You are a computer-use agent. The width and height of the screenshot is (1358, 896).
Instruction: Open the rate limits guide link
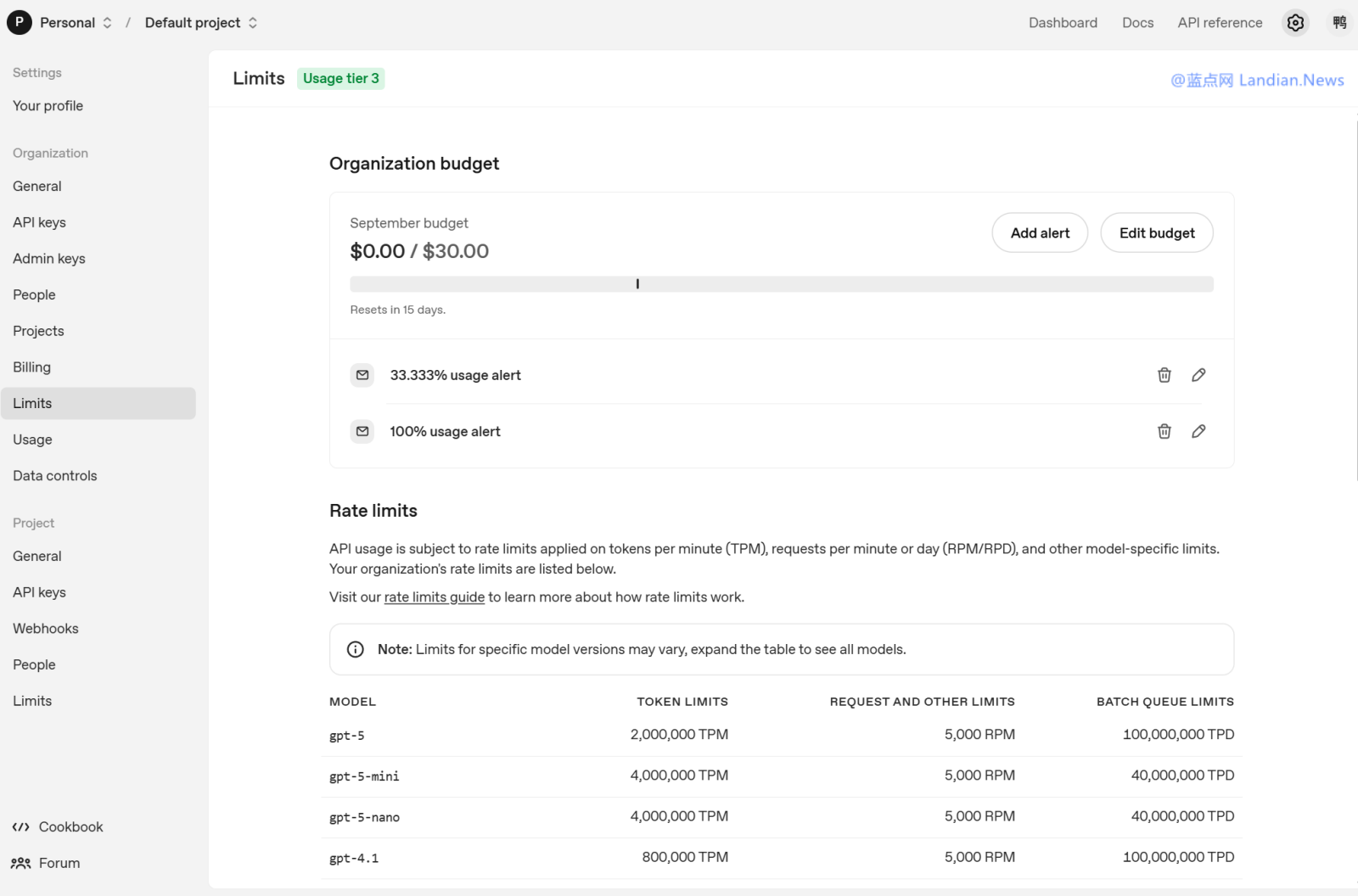coord(434,597)
